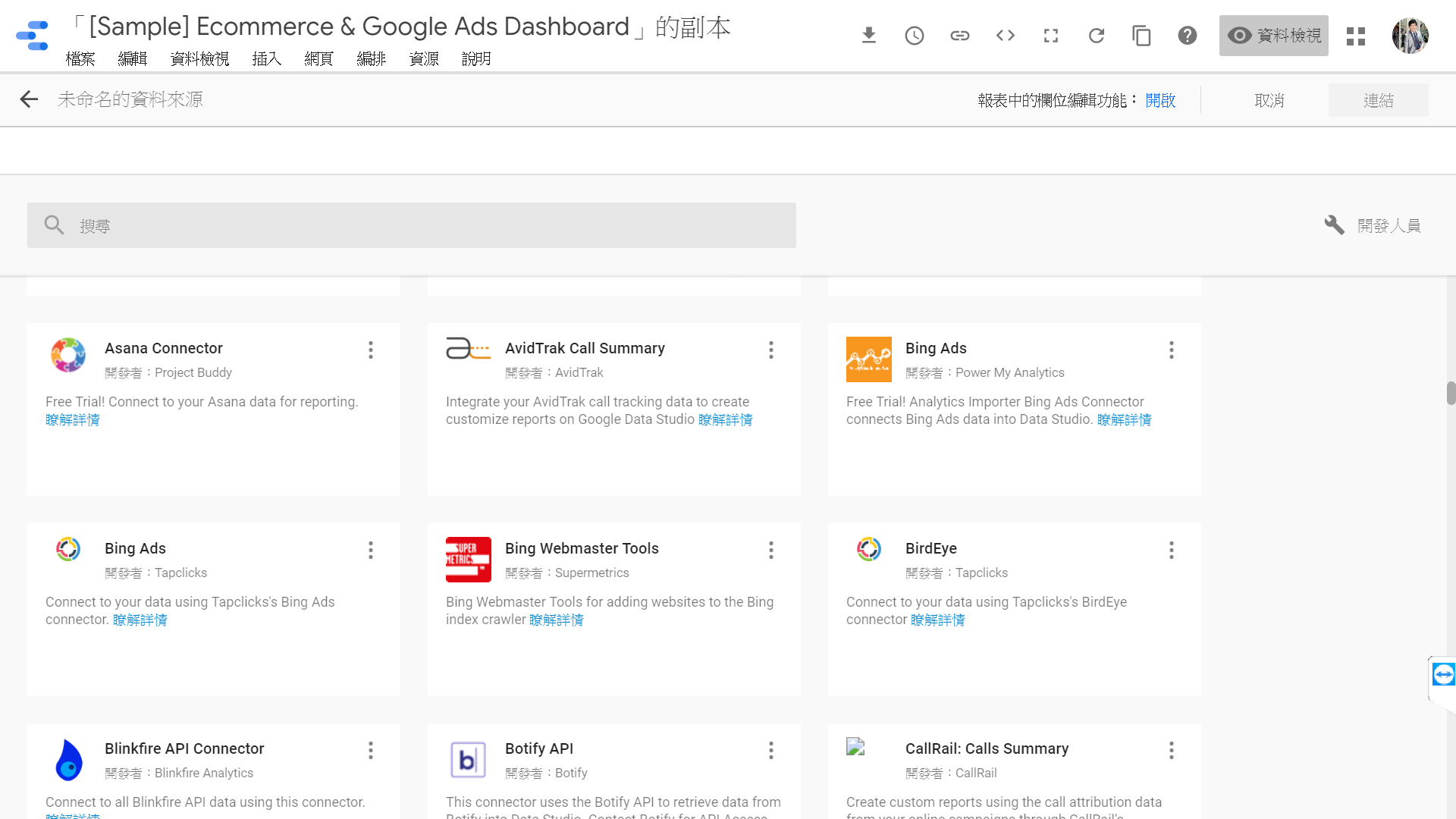Open Power My Analytics Bing Ads 瞭解詳情 link
Viewport: 1456px width, 819px height.
pyautogui.click(x=1125, y=420)
